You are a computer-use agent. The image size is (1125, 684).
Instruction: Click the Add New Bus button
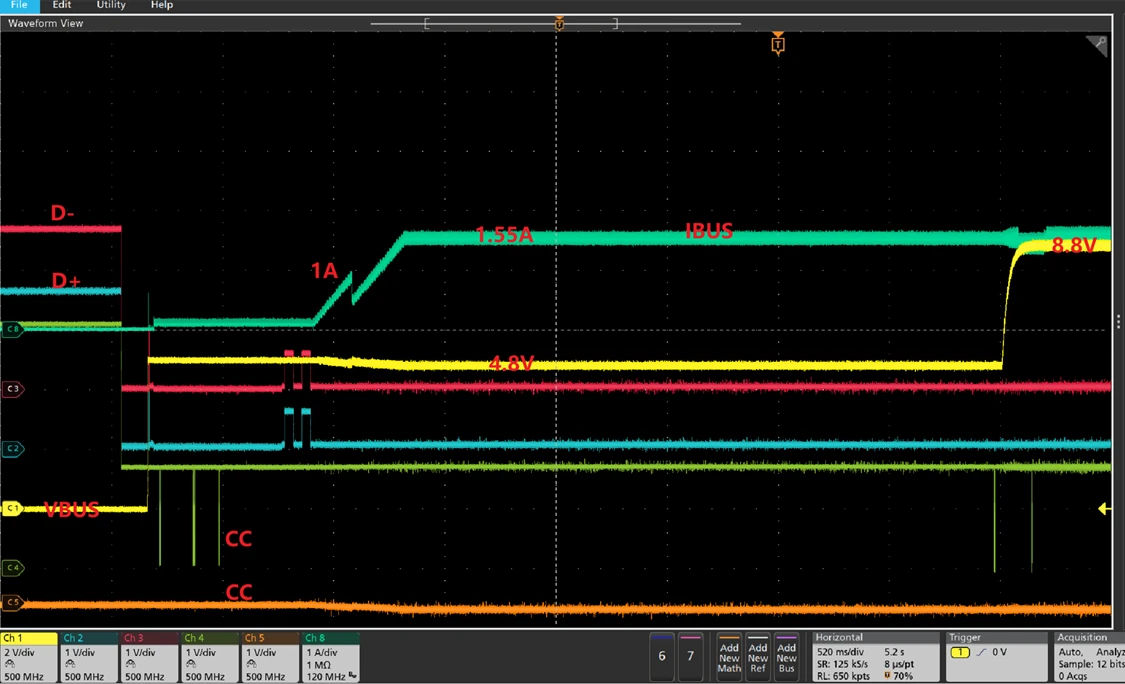click(787, 656)
